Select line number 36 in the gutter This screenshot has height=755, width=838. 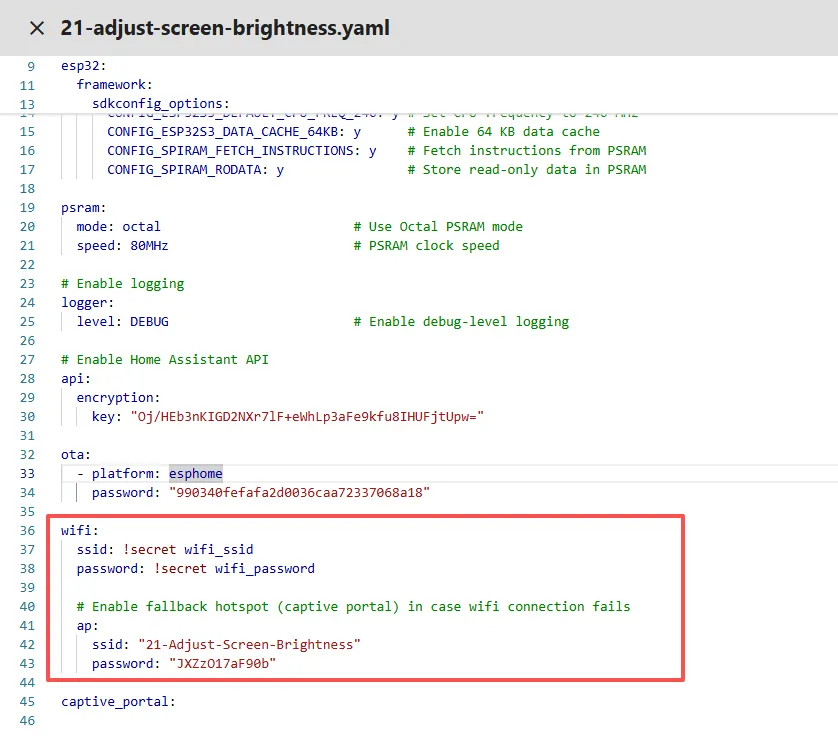(27, 531)
